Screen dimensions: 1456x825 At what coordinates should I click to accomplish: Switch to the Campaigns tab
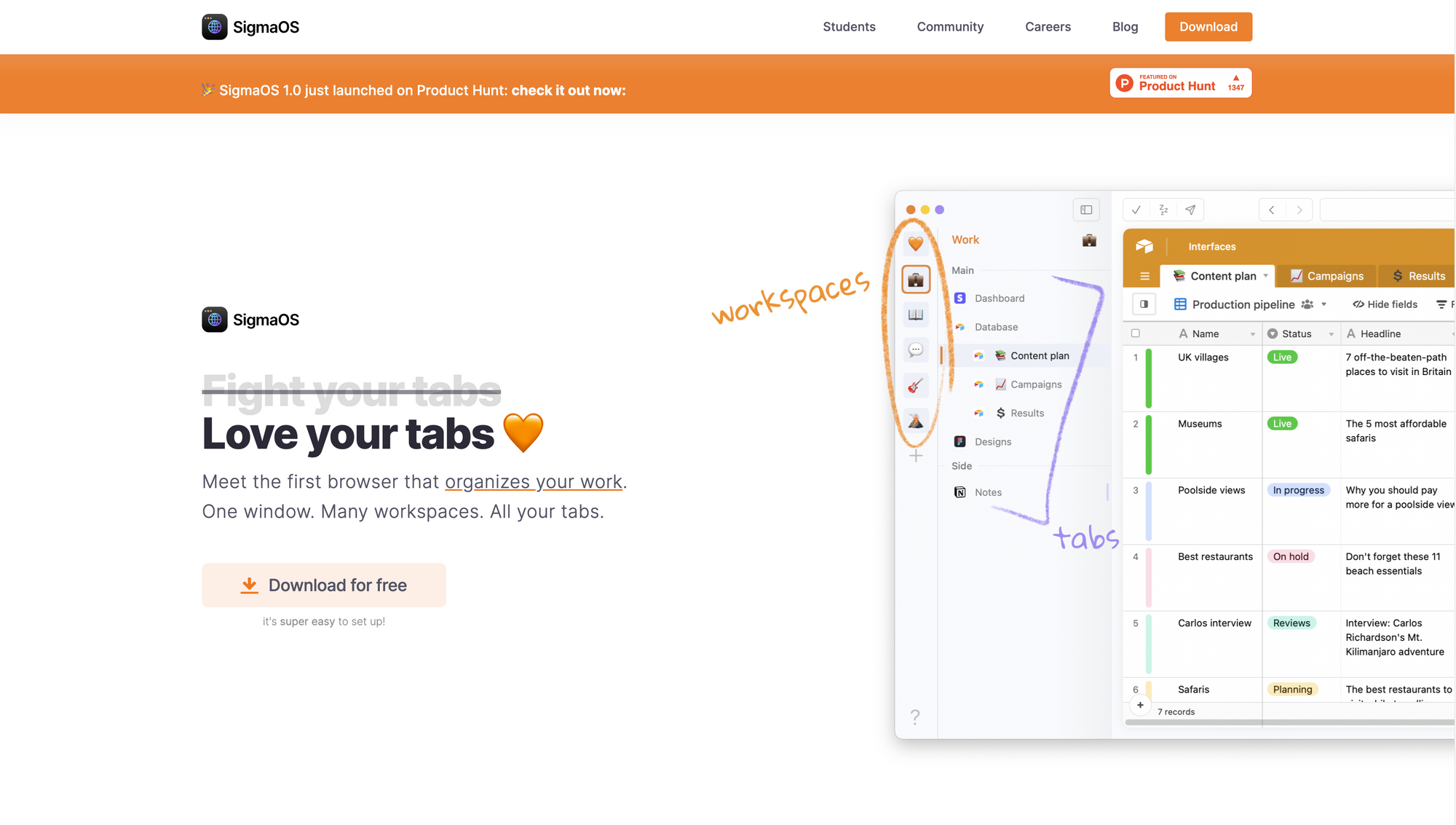coord(1326,276)
